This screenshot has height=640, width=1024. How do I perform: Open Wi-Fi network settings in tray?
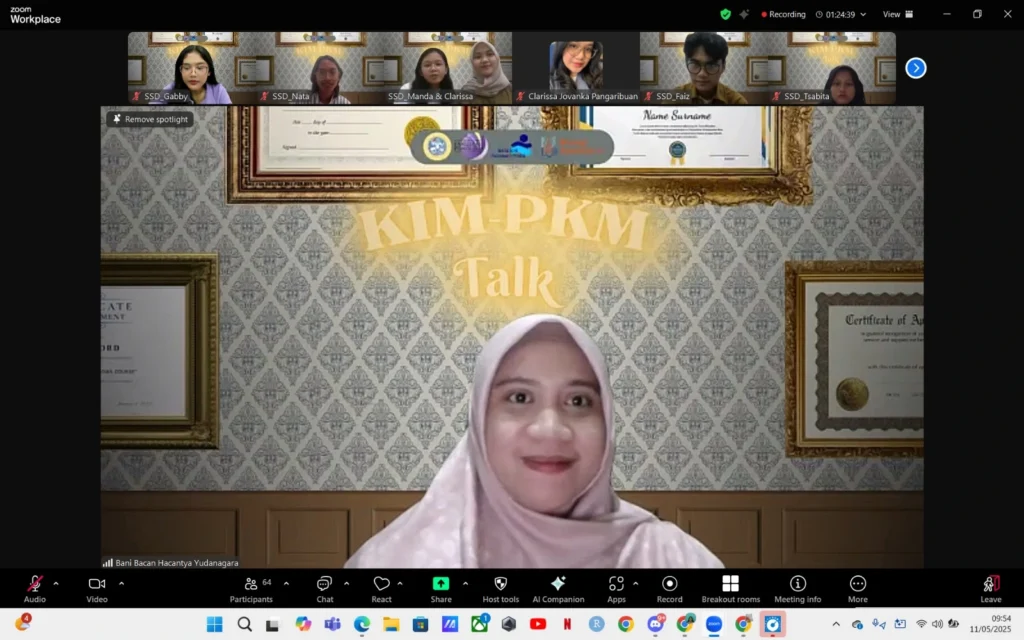pyautogui.click(x=921, y=624)
